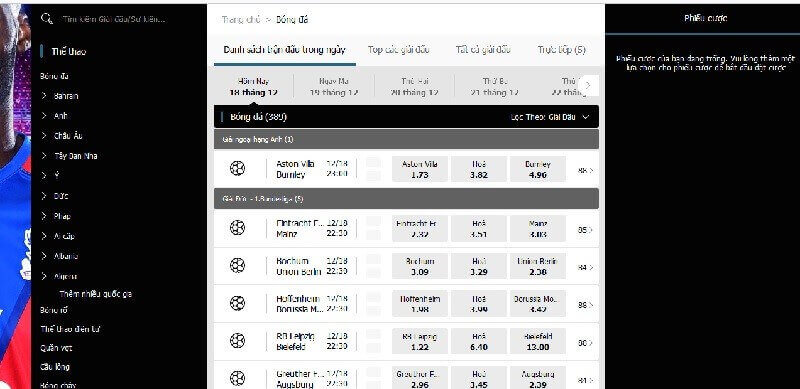Expand the Bahrain country list
800x389 pixels.
click(x=44, y=96)
